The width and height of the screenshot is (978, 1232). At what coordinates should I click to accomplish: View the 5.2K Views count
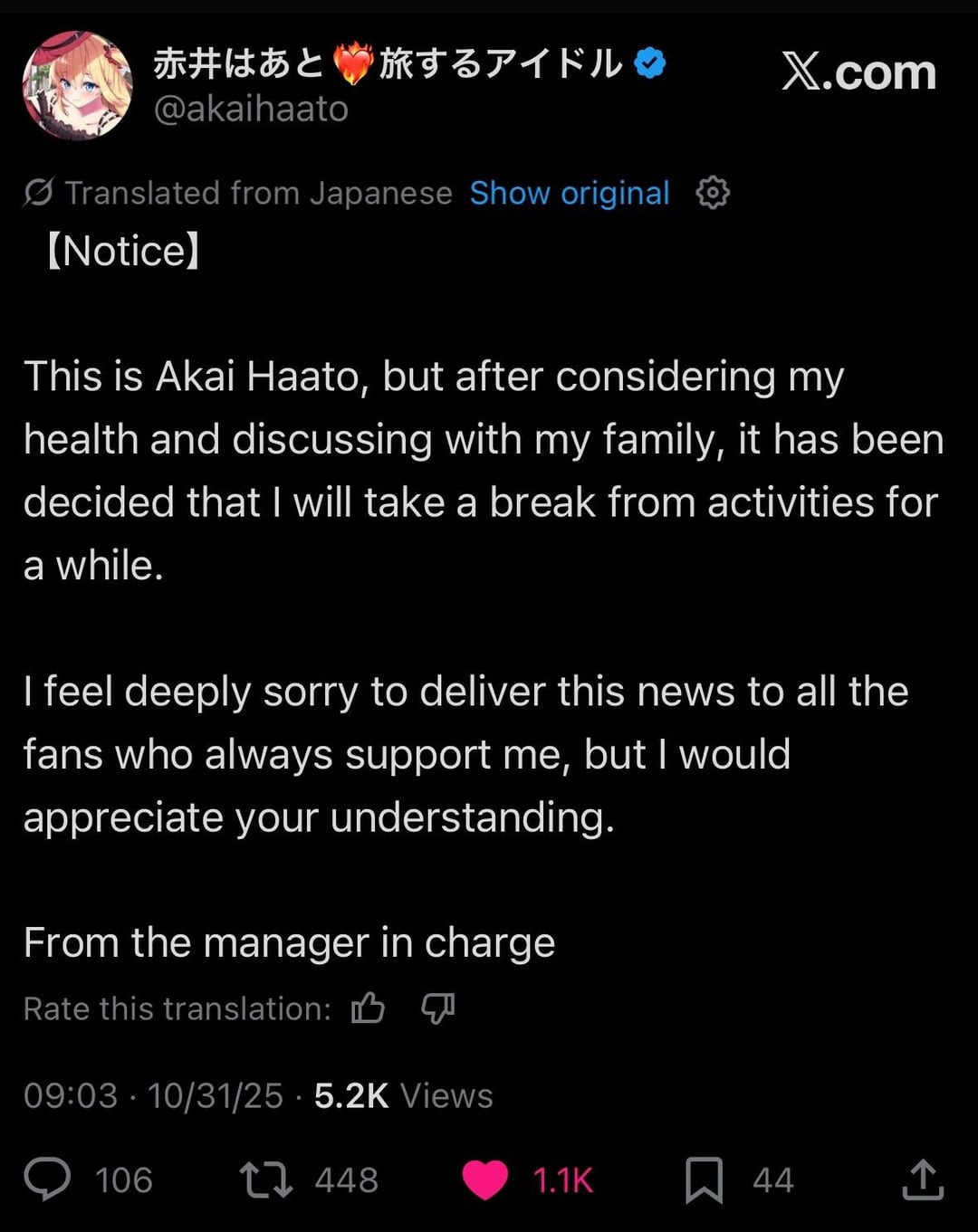pyautogui.click(x=403, y=1095)
